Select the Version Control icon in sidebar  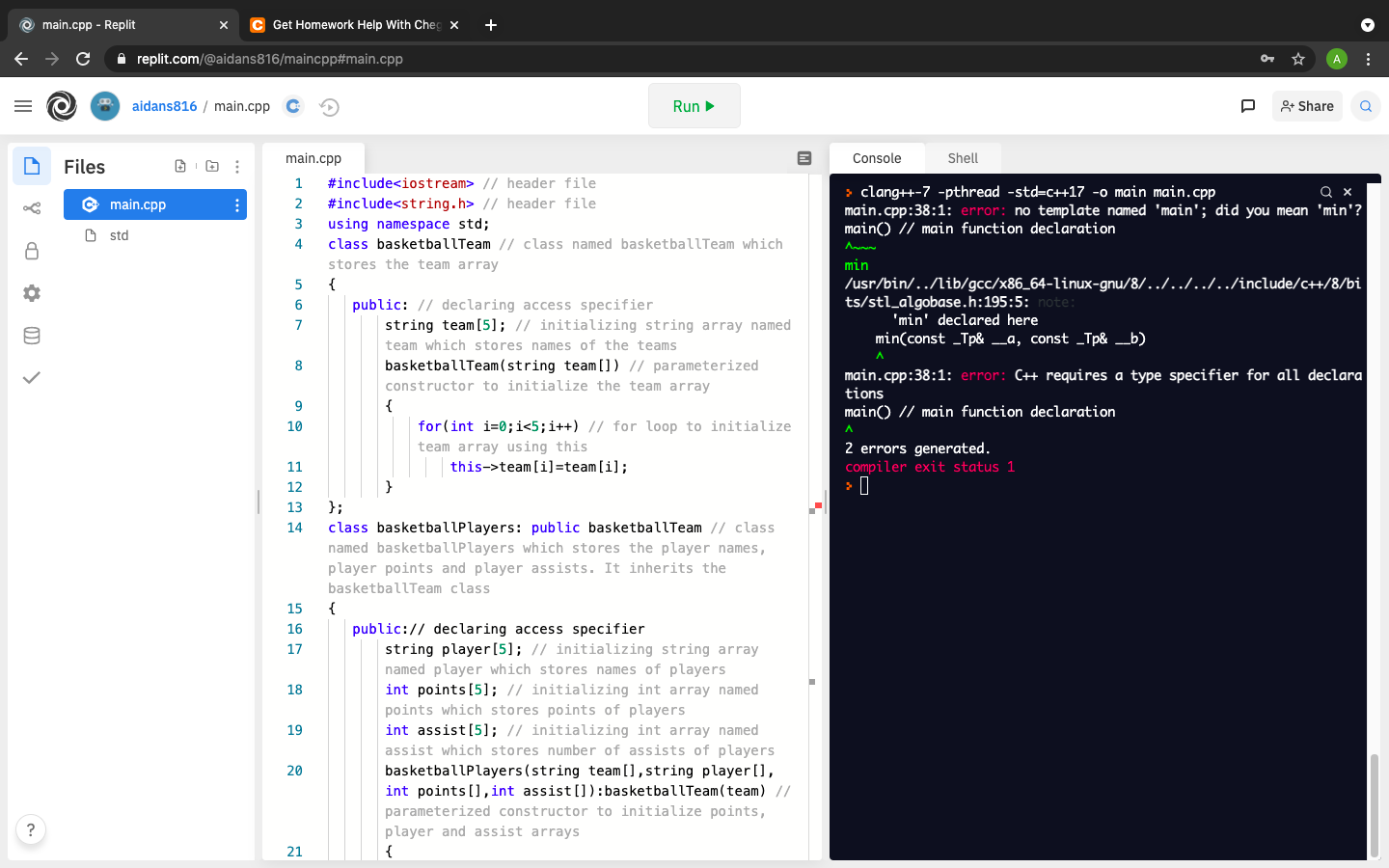31,206
